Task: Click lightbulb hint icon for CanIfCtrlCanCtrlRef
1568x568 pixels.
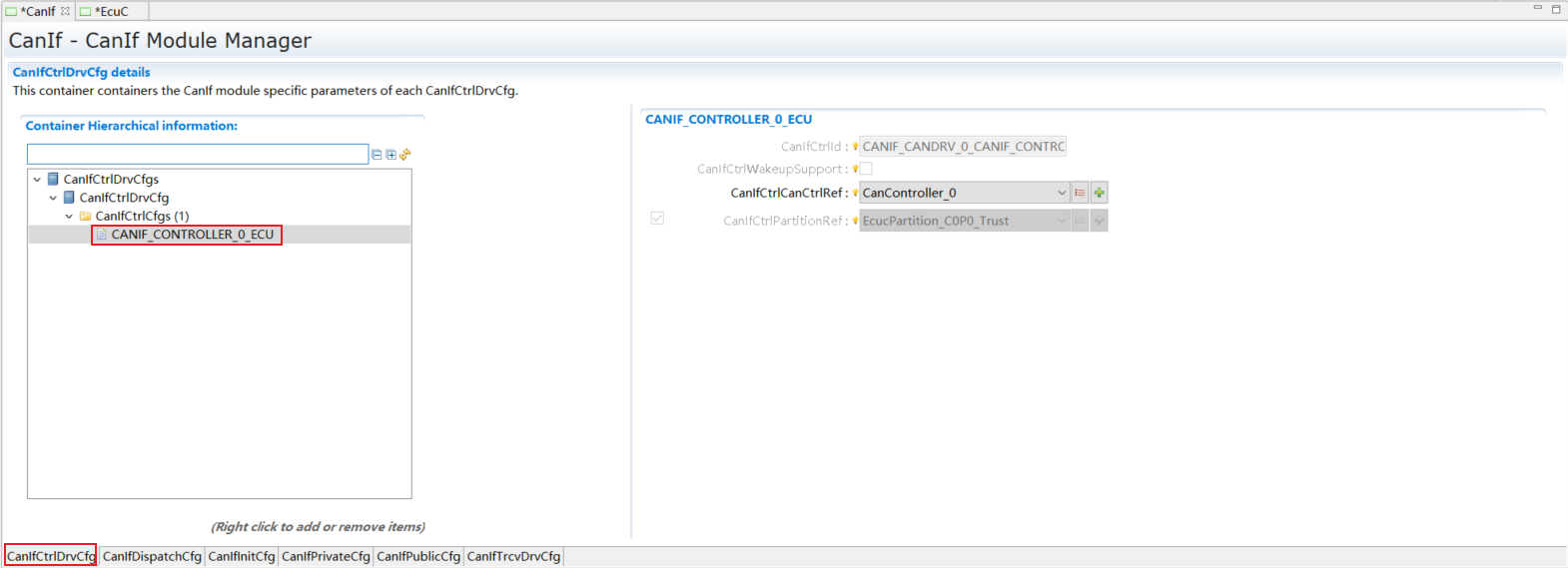Action: (855, 193)
